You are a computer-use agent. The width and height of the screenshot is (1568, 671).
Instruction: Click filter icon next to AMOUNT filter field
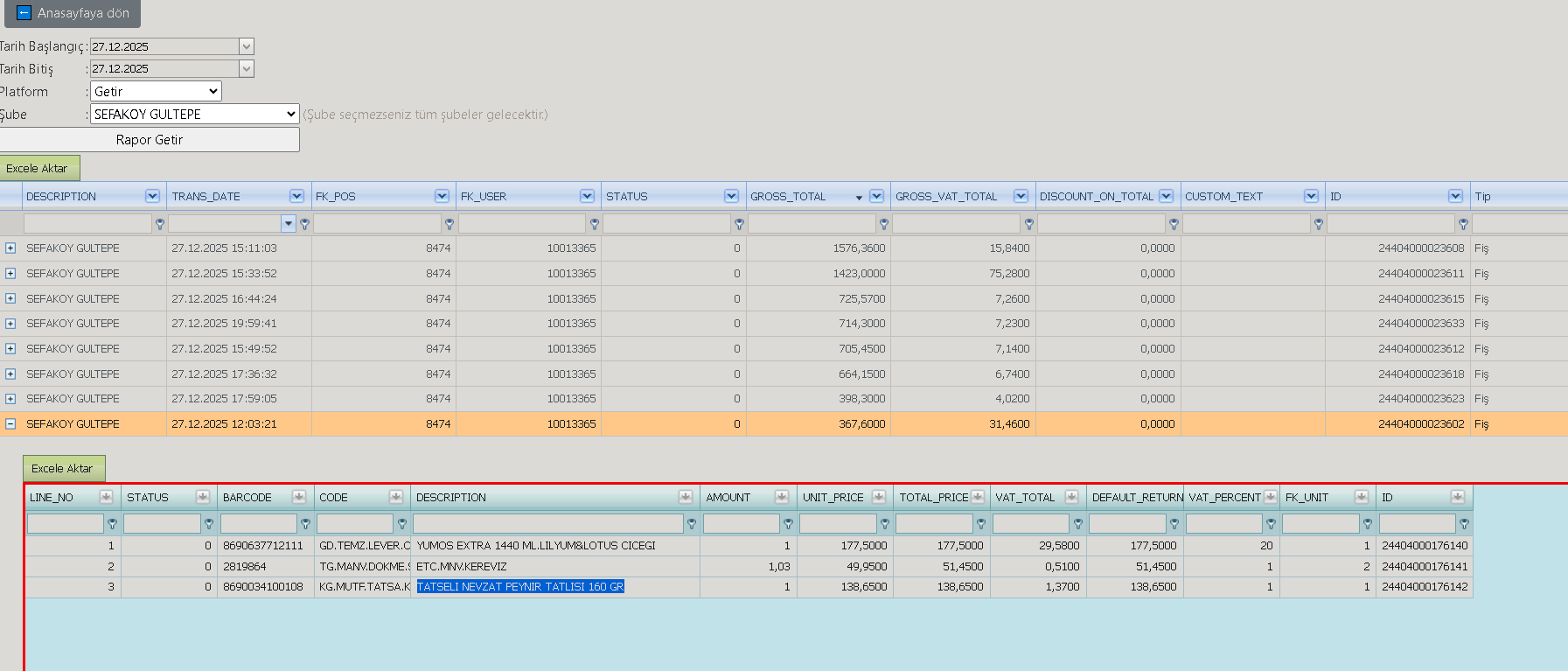point(788,524)
